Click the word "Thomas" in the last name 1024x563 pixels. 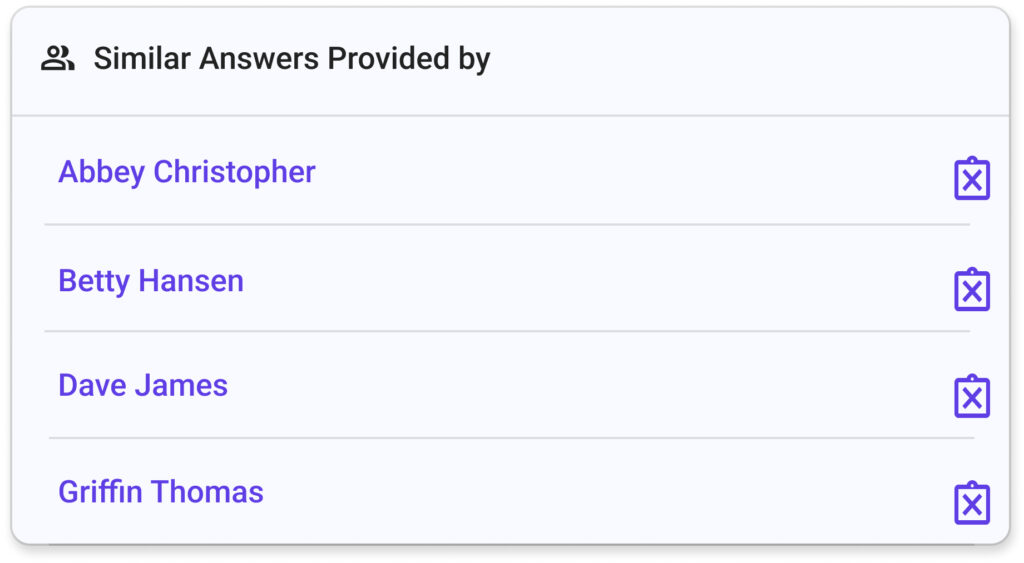pos(208,492)
